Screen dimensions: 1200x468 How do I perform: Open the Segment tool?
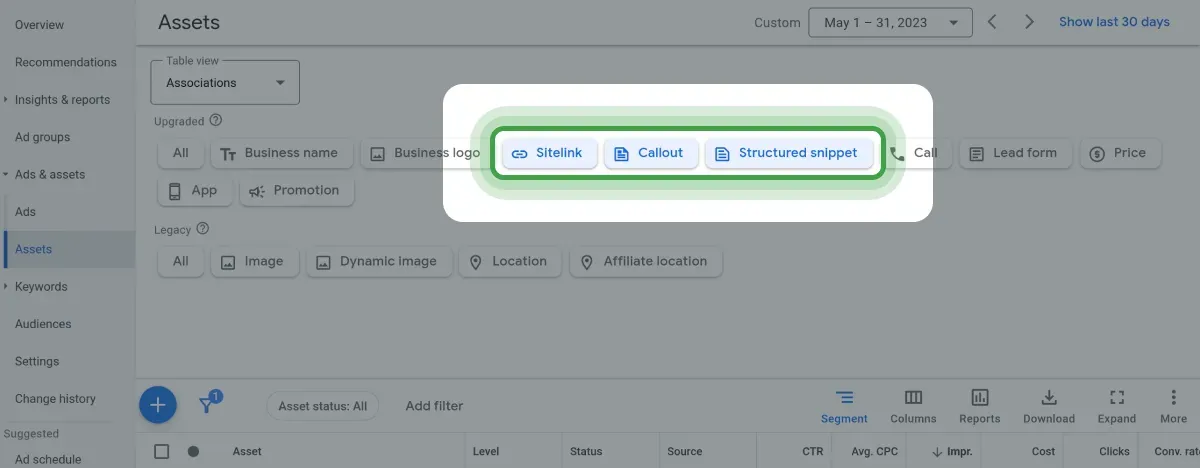coord(844,406)
